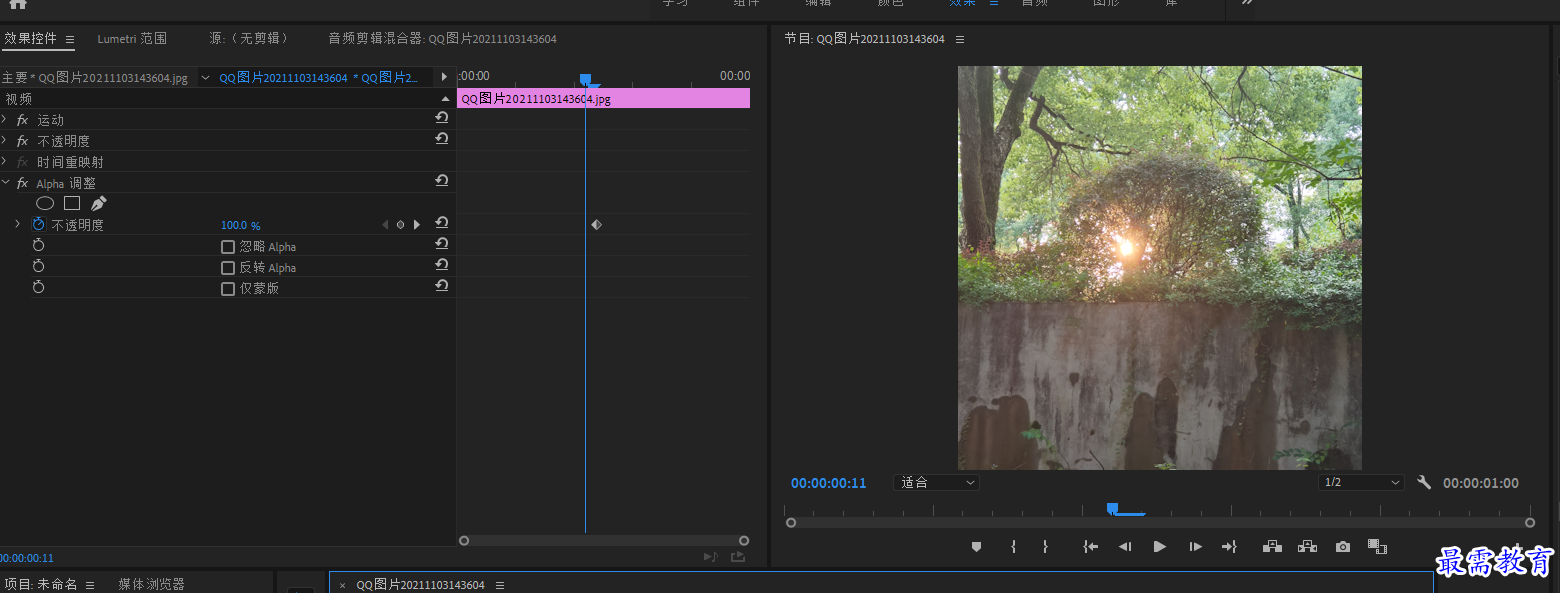This screenshot has height=593, width=1560.
Task: Click the Extract button
Action: pyautogui.click(x=1307, y=547)
